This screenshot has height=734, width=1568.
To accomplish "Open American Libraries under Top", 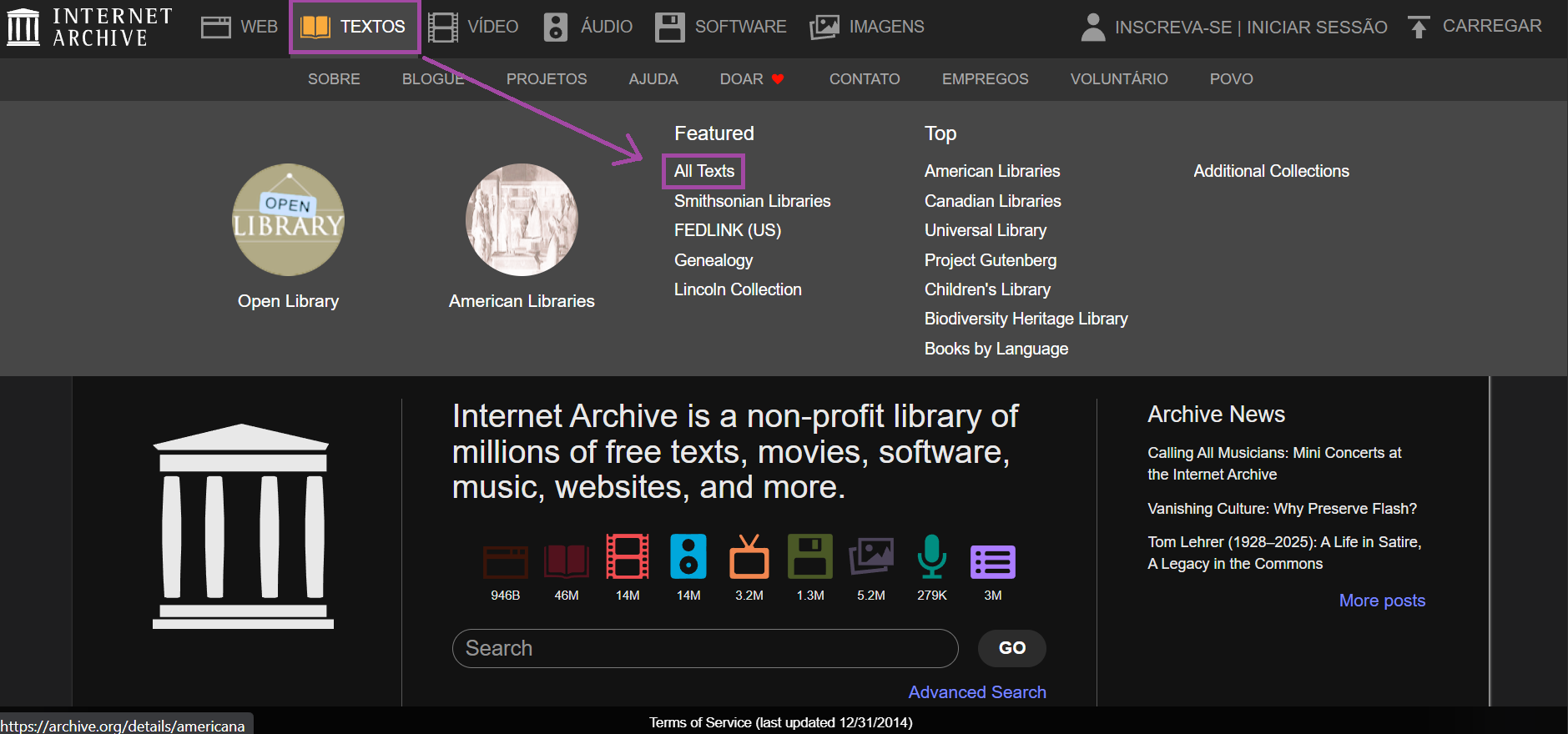I will point(992,171).
